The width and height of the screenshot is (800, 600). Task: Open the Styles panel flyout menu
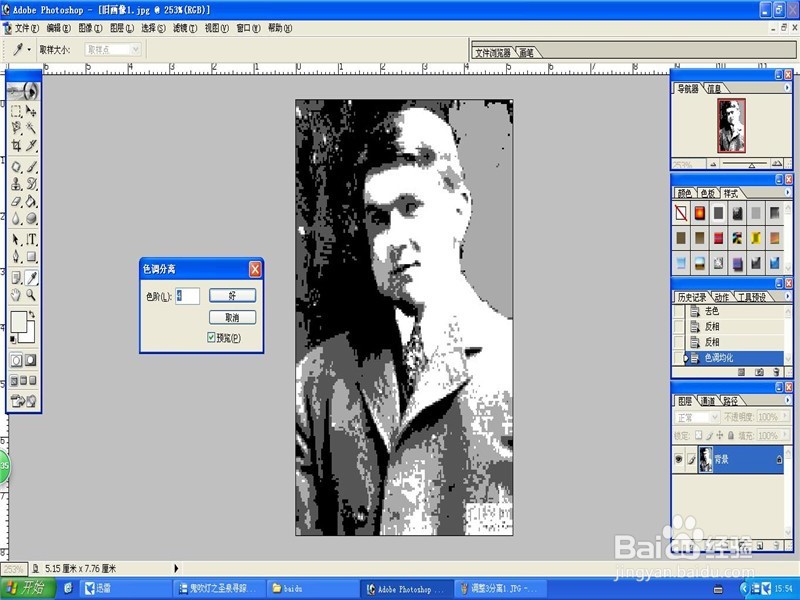pyautogui.click(x=787, y=192)
